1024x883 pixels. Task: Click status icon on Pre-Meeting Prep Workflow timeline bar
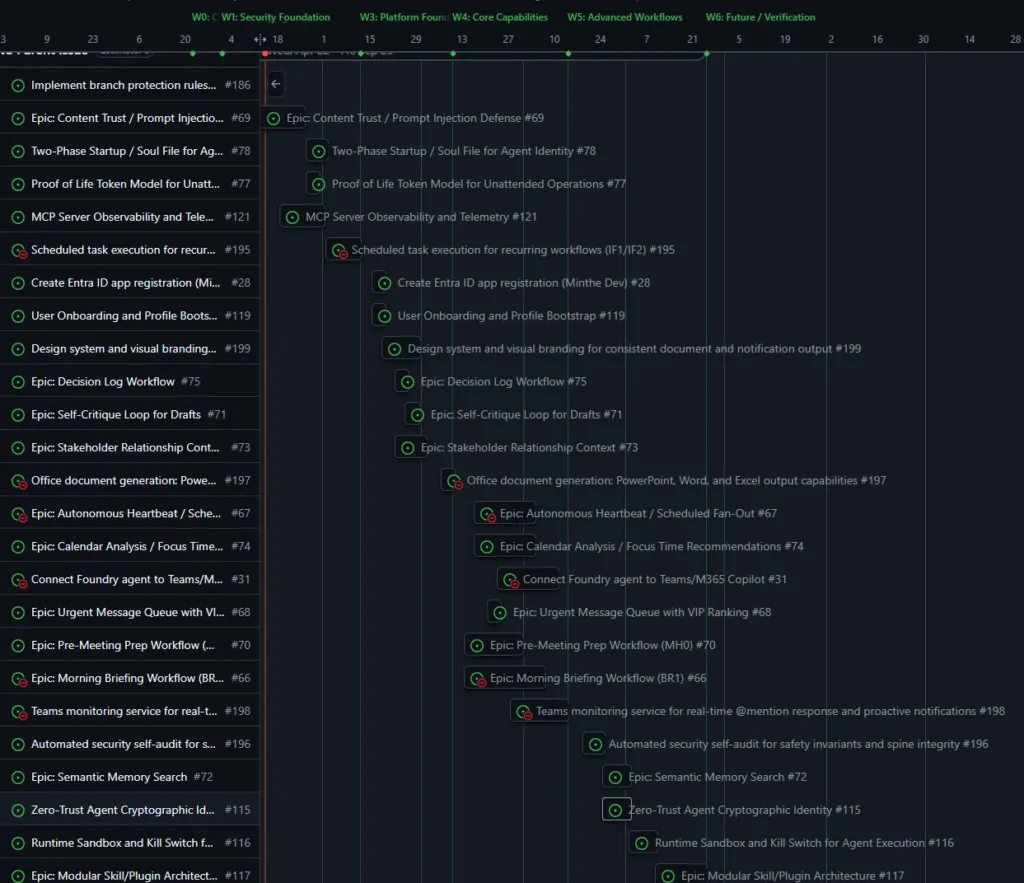(477, 646)
